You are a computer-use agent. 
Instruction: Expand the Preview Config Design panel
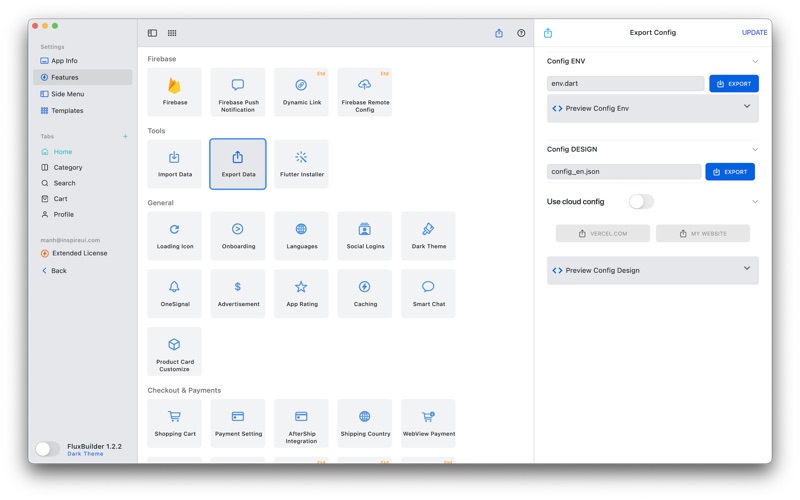[653, 270]
